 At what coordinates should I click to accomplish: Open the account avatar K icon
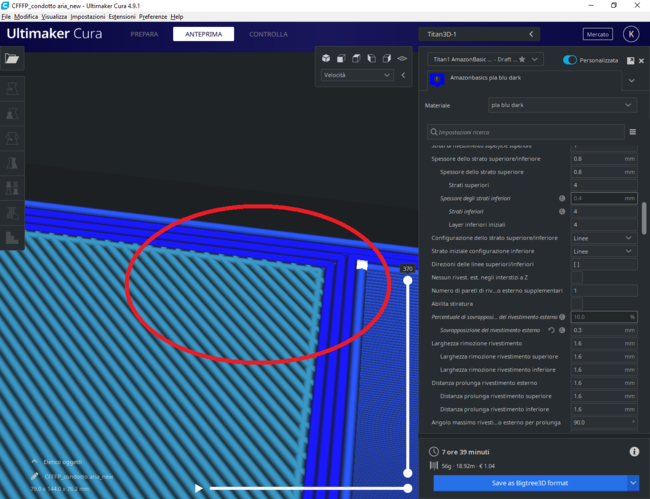pos(630,34)
